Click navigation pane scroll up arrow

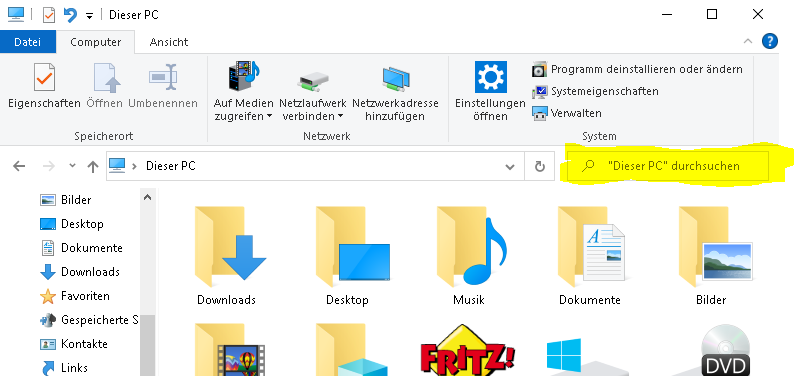tap(147, 198)
